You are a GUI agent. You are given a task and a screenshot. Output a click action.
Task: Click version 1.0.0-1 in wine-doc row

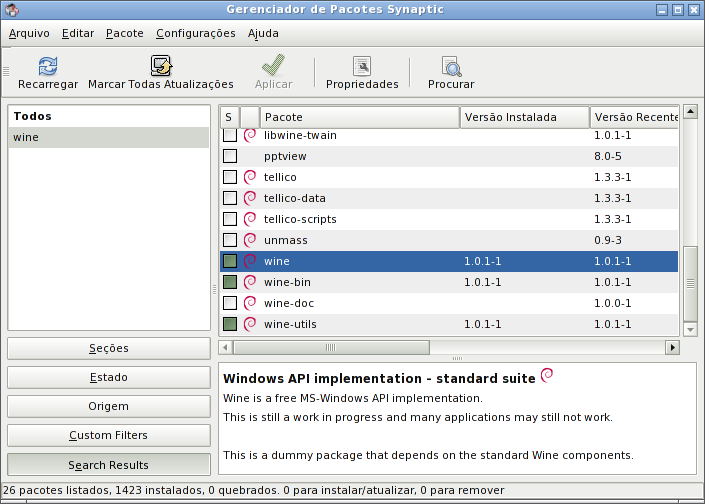click(x=612, y=303)
